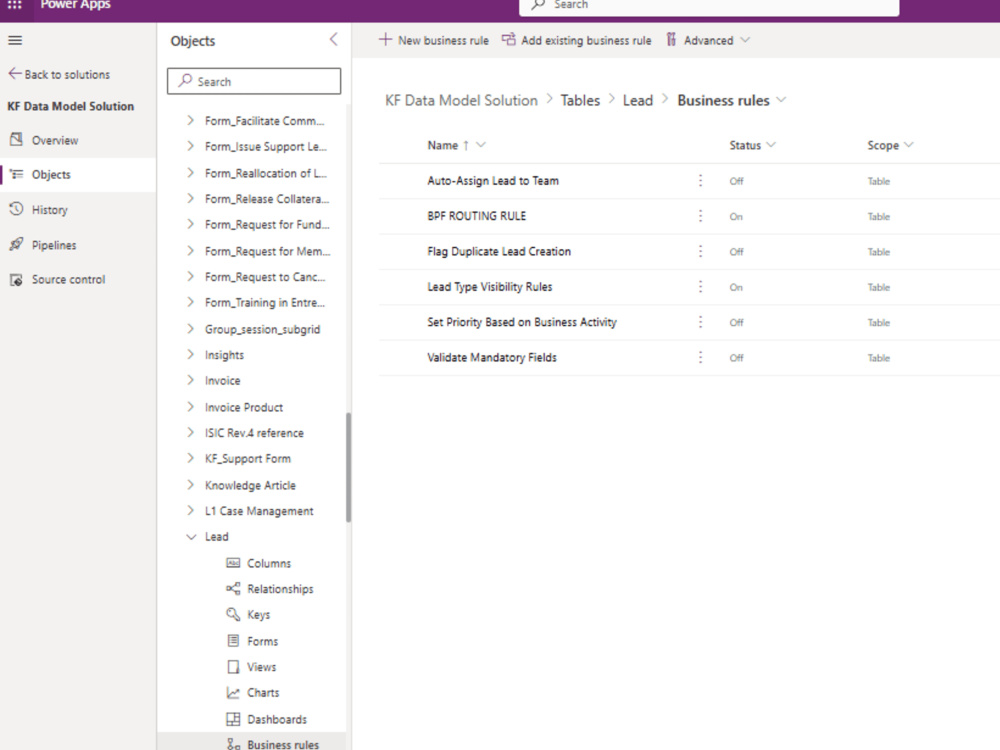Open Auto-Assign Lead to Team rule

(492, 181)
